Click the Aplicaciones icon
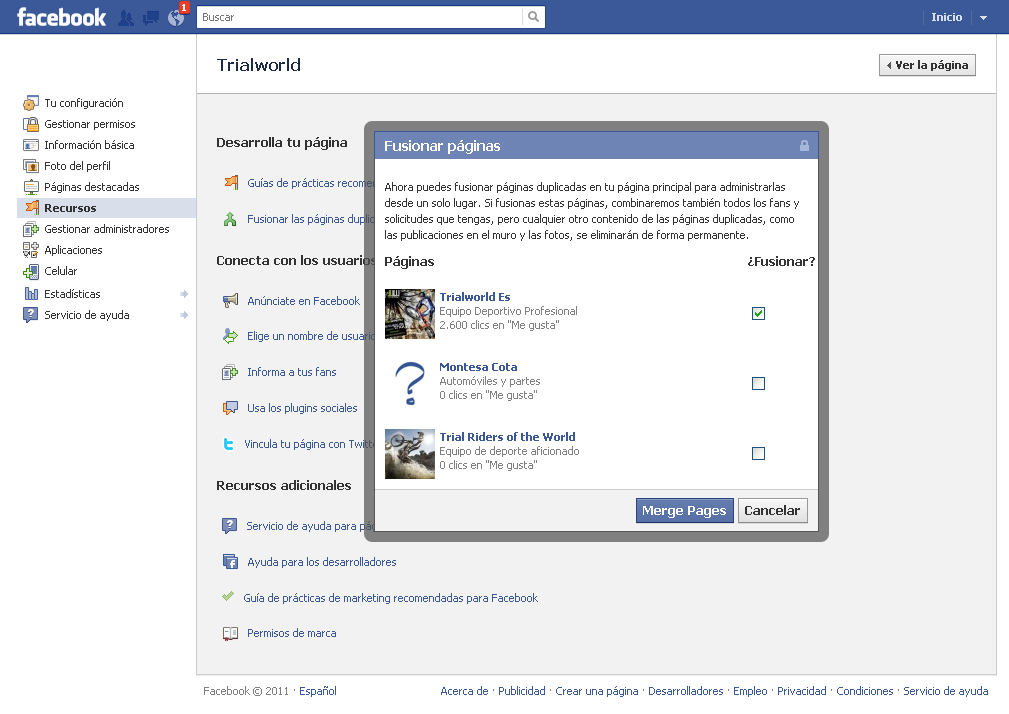This screenshot has height=714, width=1009. coord(31,250)
